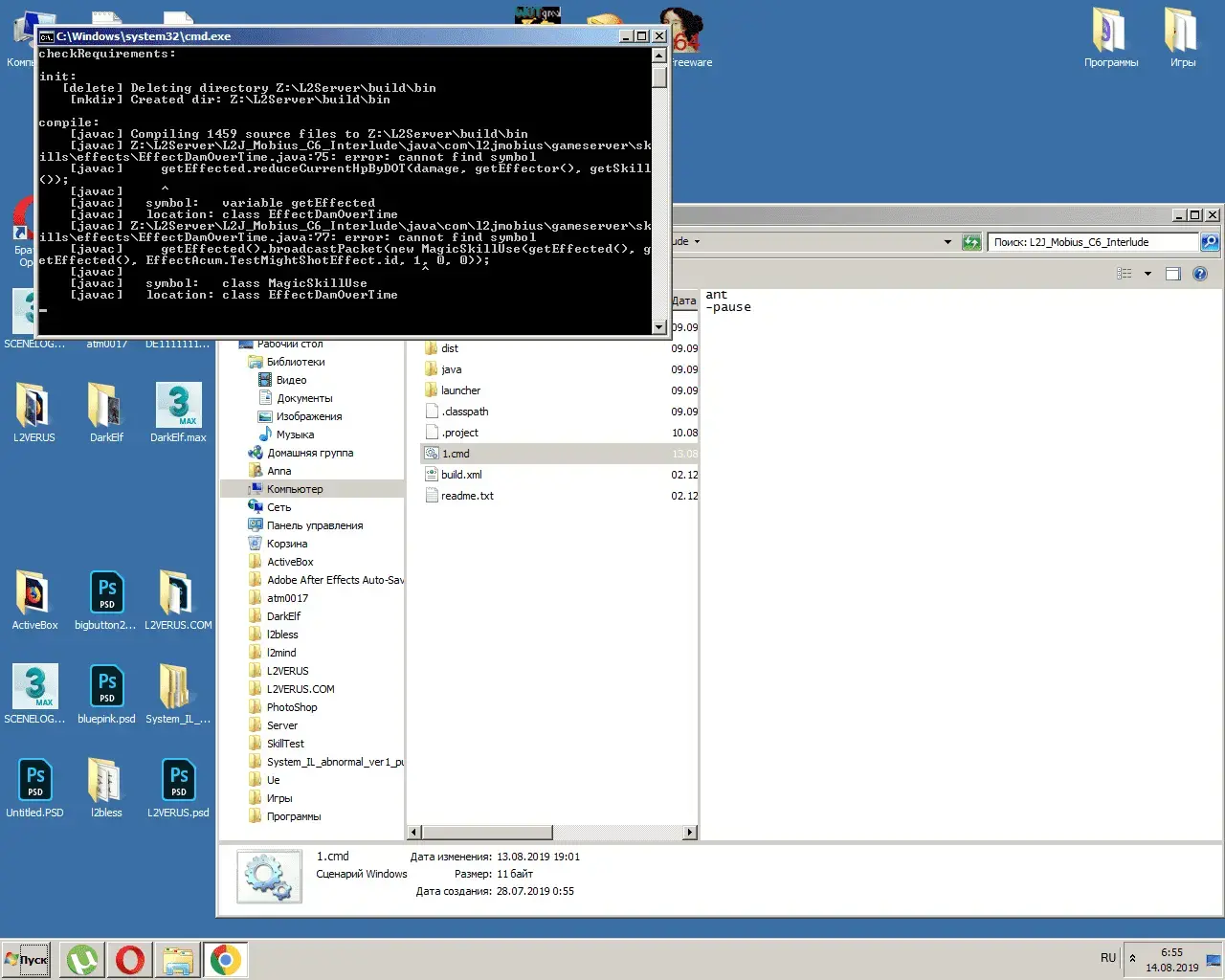Select PhotoShop folder in navigation tree
1225x980 pixels.
point(292,707)
